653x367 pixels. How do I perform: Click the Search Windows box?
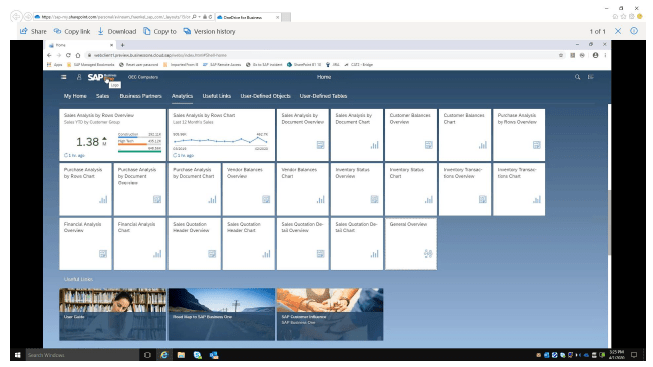82,355
